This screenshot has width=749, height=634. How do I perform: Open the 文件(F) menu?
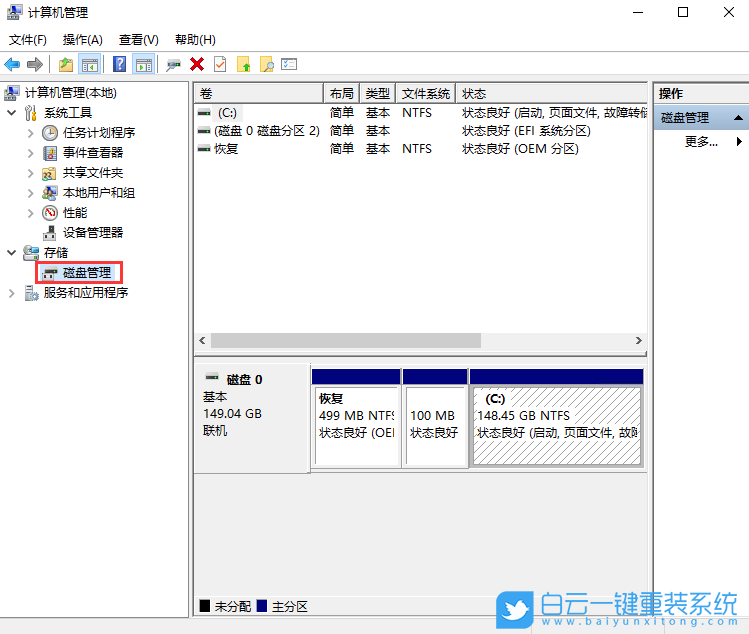point(28,40)
